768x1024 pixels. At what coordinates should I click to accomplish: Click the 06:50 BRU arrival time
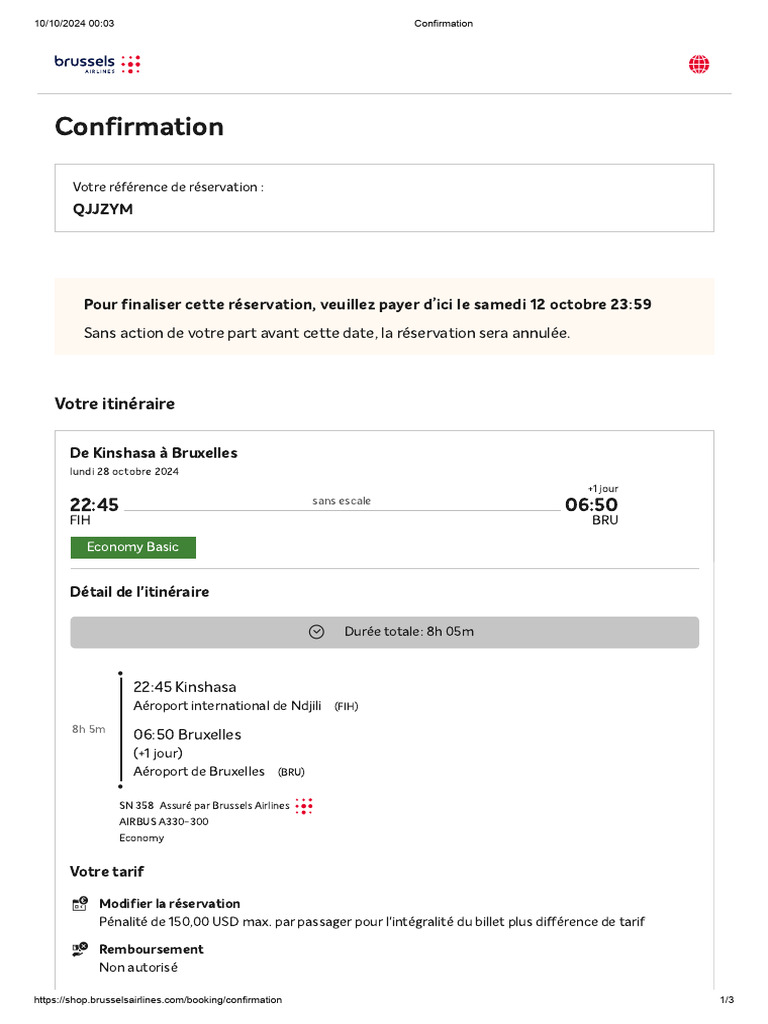pos(591,505)
